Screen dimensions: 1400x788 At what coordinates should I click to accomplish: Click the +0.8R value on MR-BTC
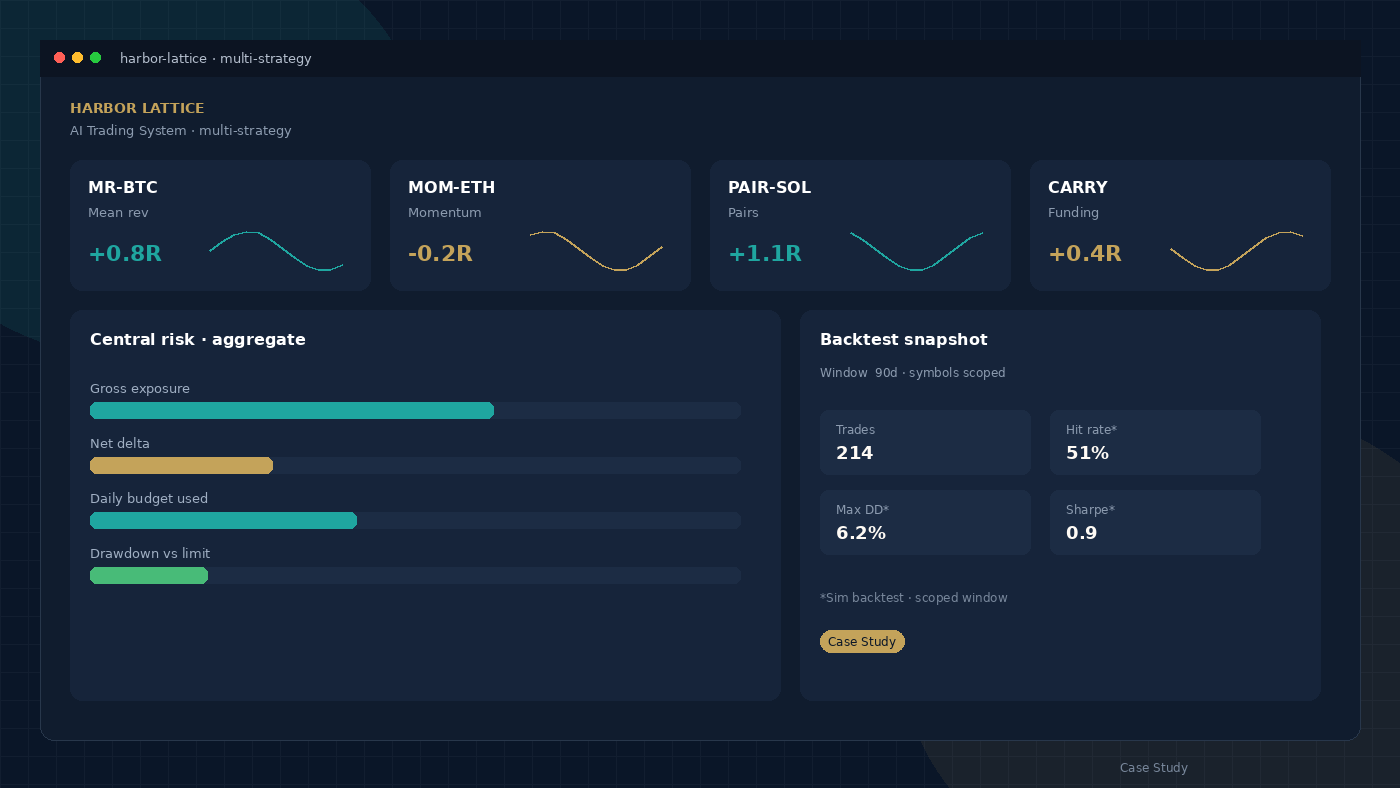pyautogui.click(x=125, y=254)
